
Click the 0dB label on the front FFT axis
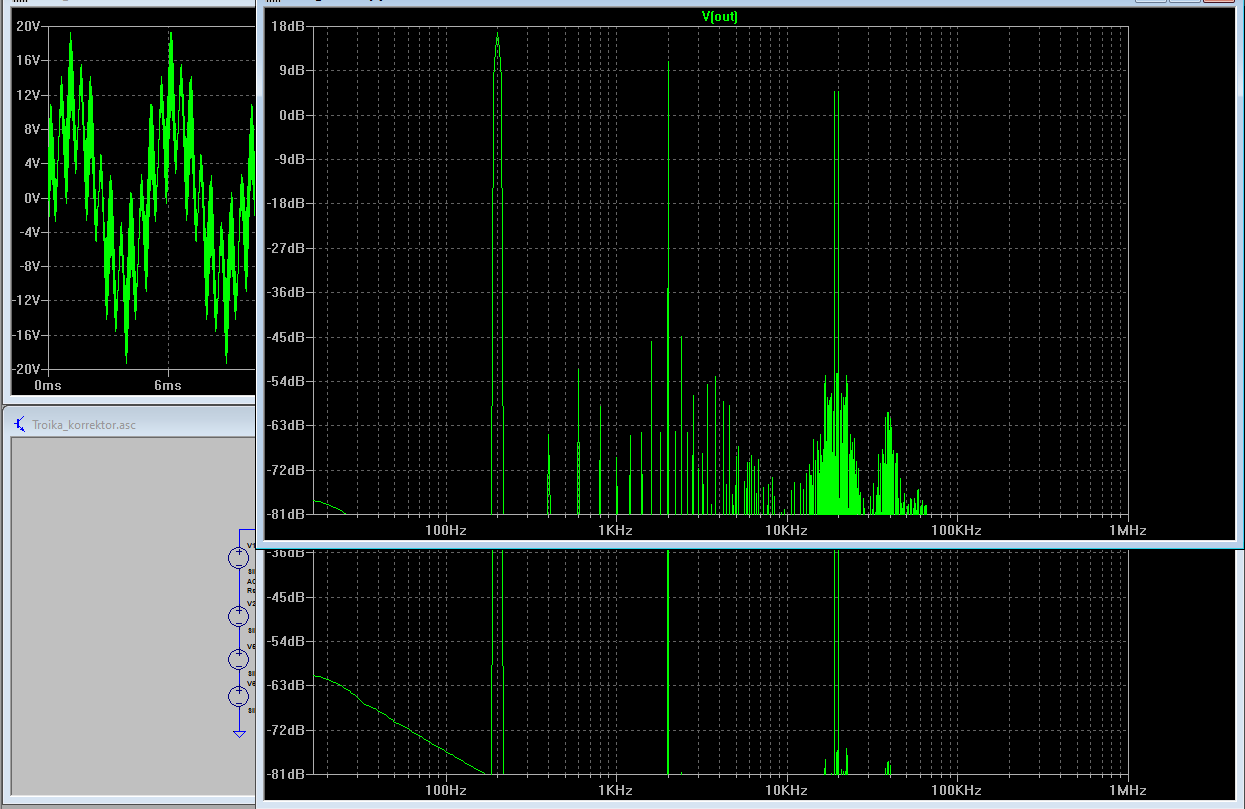(294, 115)
